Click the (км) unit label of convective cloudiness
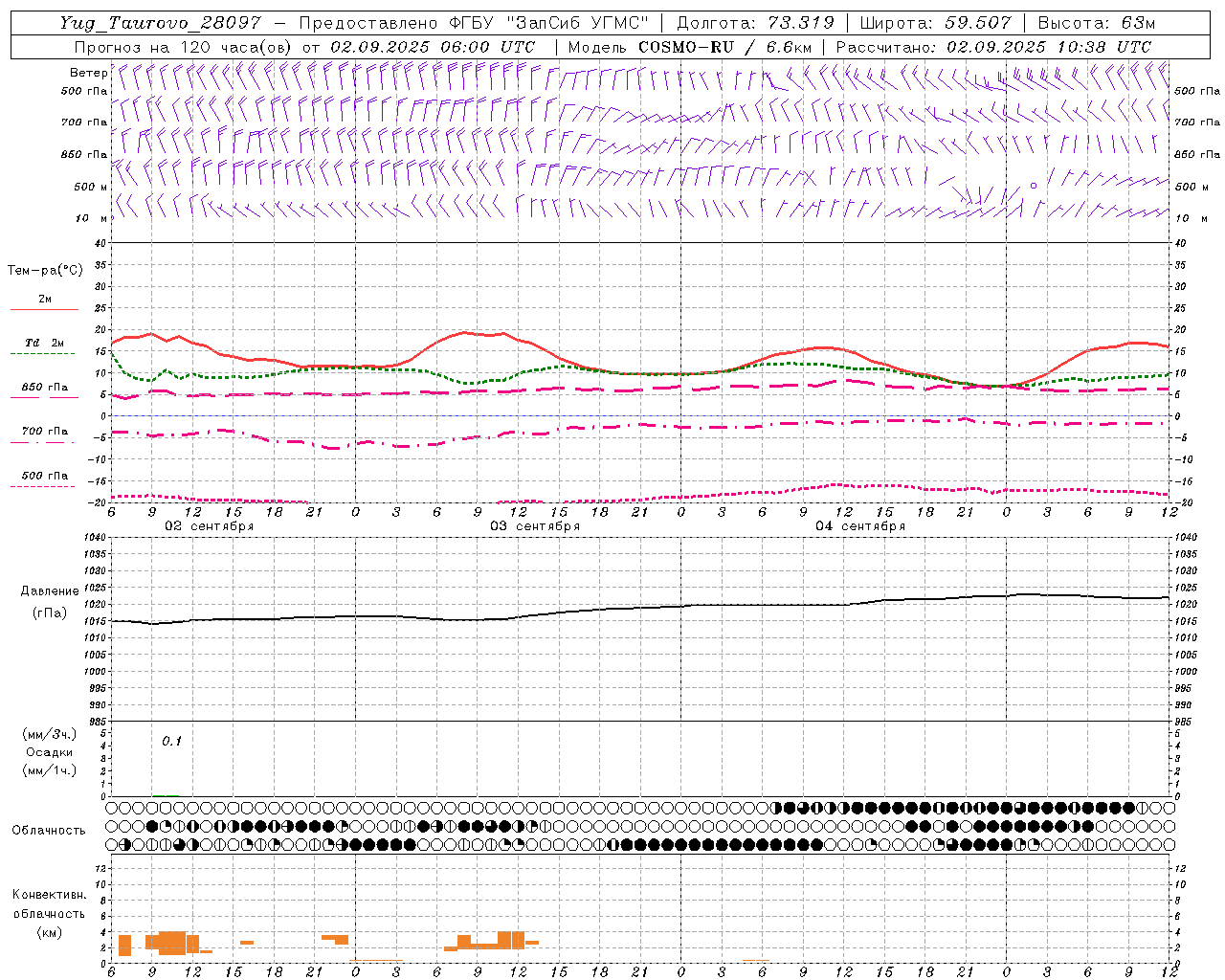Image resolution: width=1225 pixels, height=980 pixels. coord(49,932)
